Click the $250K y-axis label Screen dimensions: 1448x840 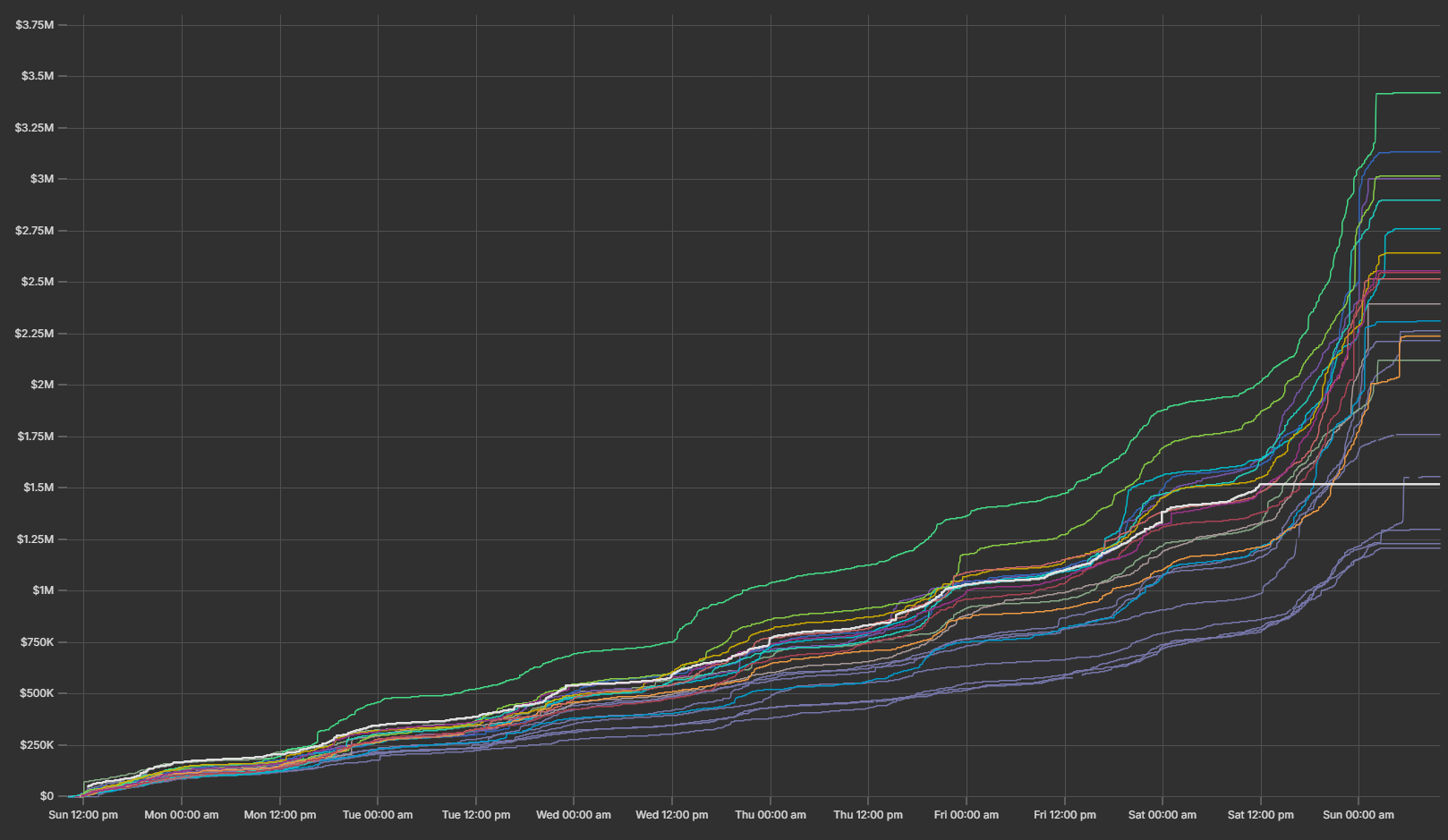coord(38,745)
